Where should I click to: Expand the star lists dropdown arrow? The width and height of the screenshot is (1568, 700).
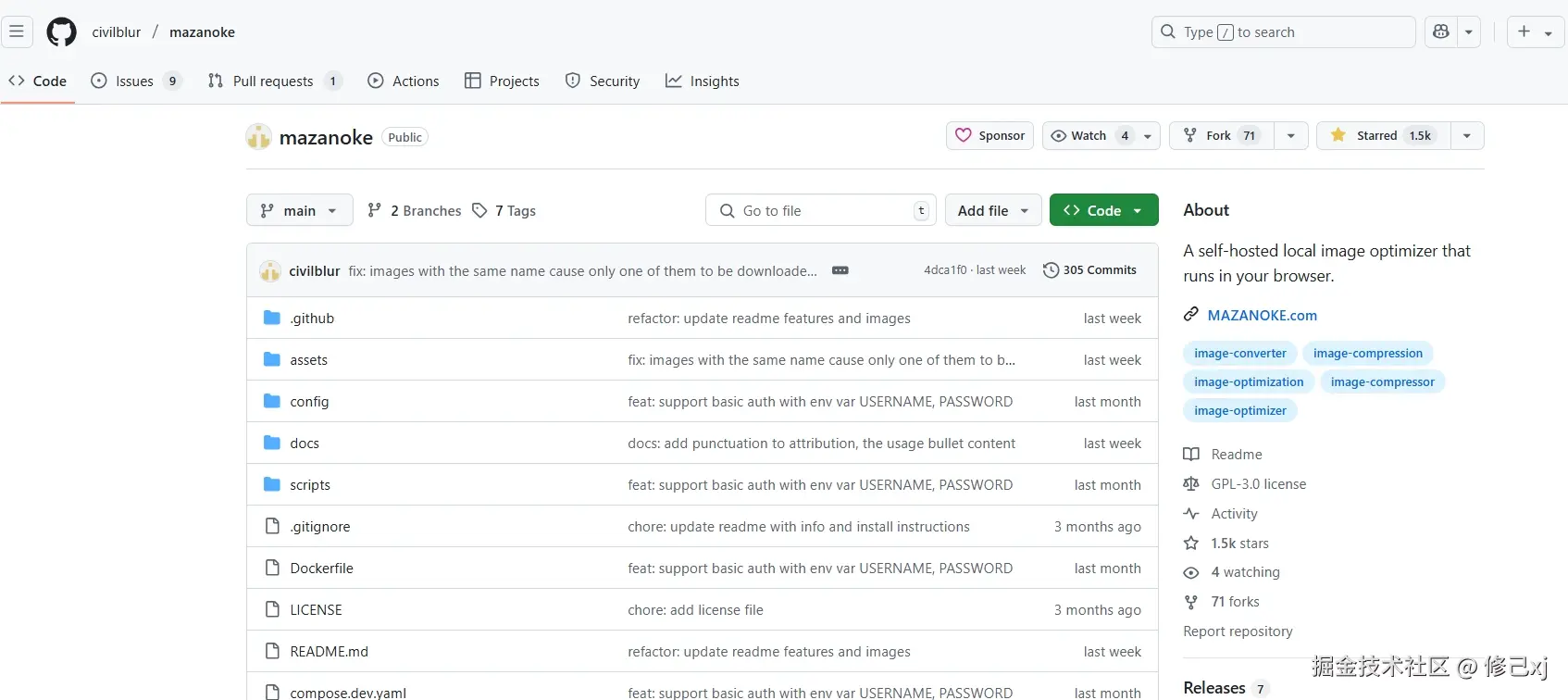click(1467, 135)
